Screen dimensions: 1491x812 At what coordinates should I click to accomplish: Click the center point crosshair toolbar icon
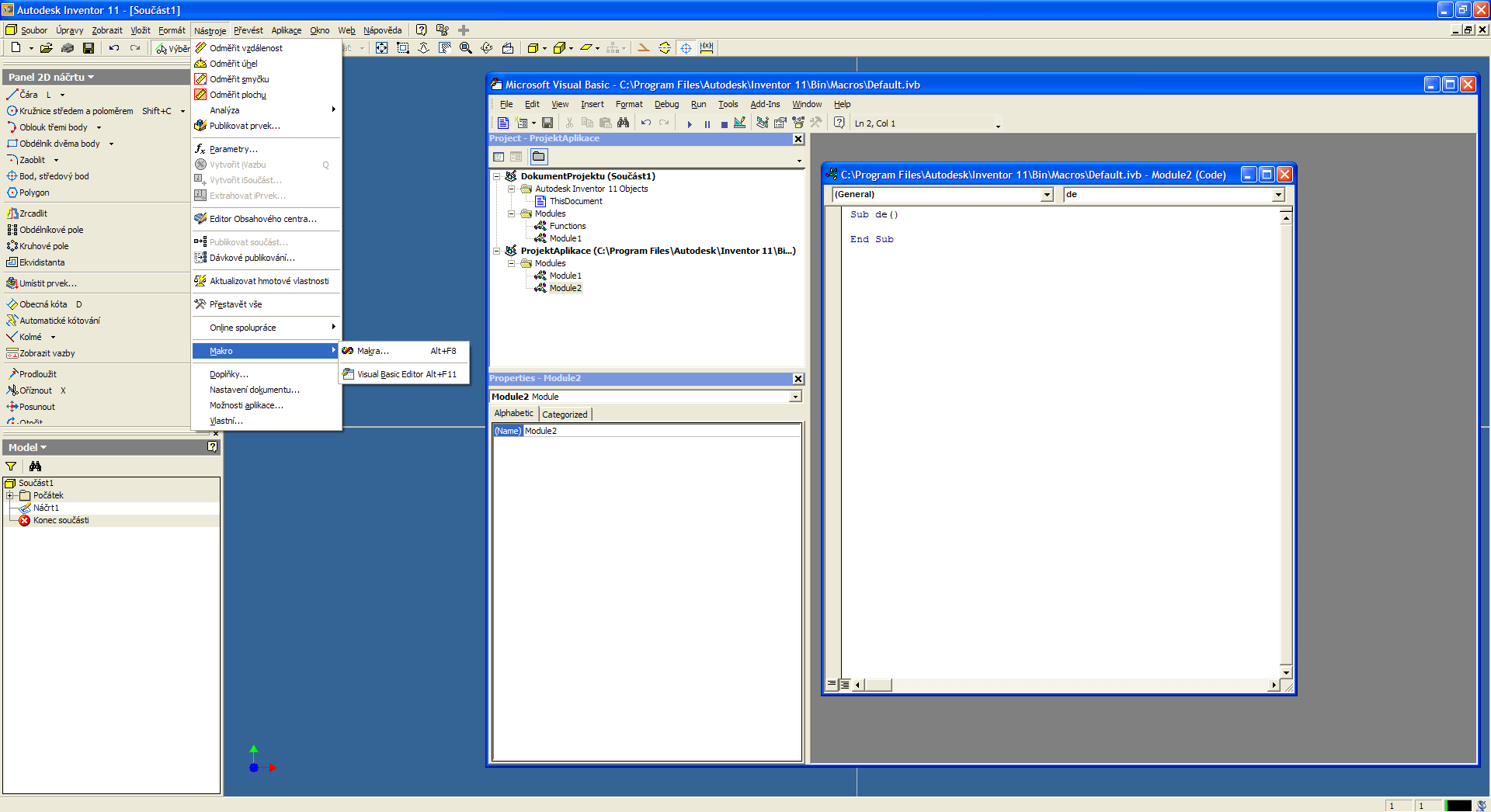[686, 48]
